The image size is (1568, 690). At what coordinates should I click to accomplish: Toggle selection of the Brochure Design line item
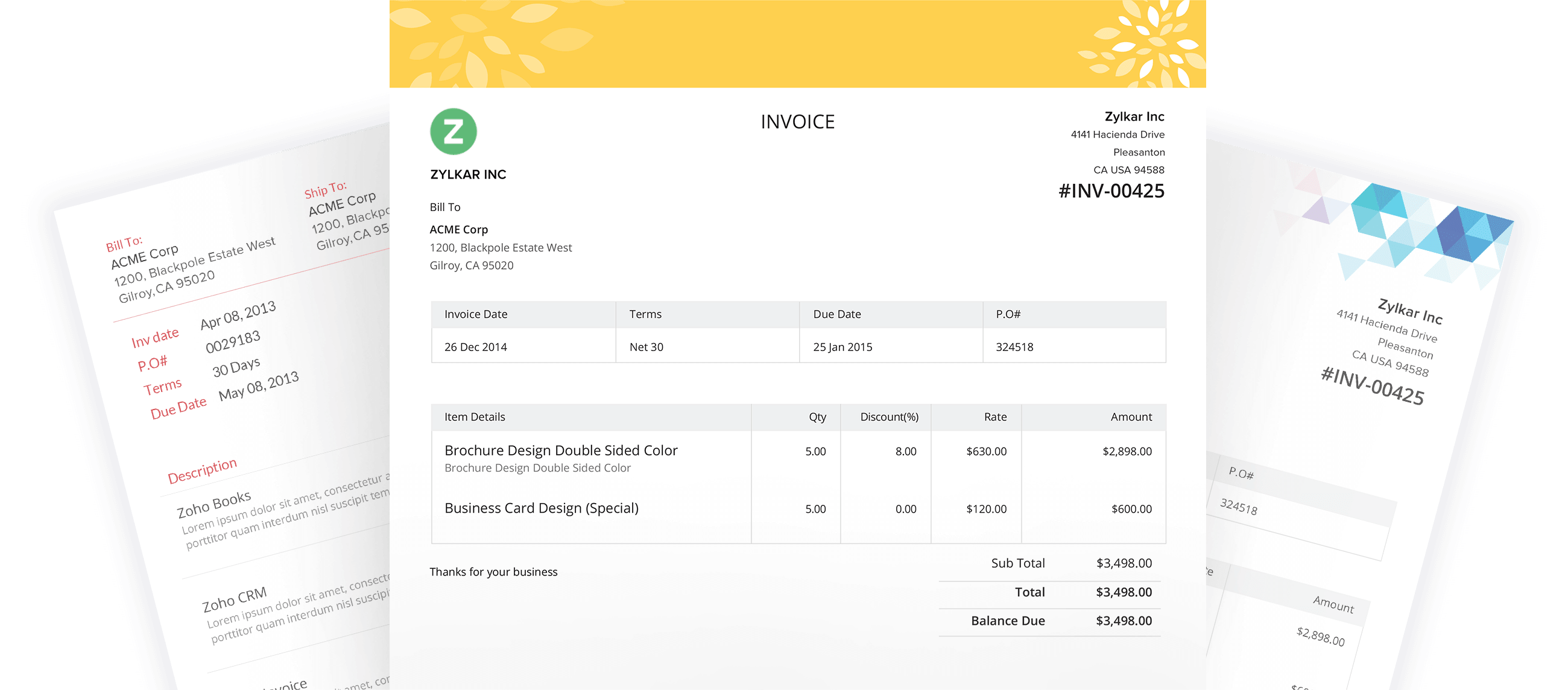561,451
